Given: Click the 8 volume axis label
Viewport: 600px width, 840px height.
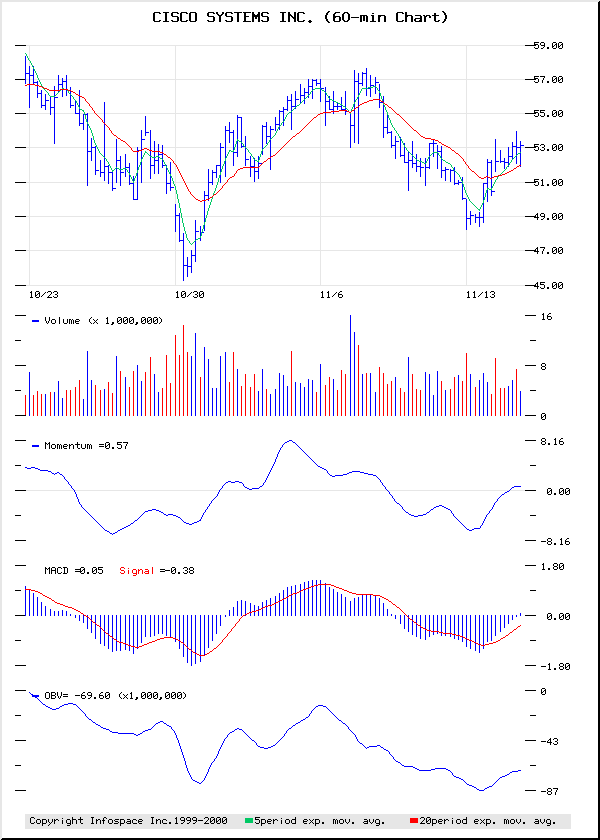Looking at the screenshot, I should [543, 367].
